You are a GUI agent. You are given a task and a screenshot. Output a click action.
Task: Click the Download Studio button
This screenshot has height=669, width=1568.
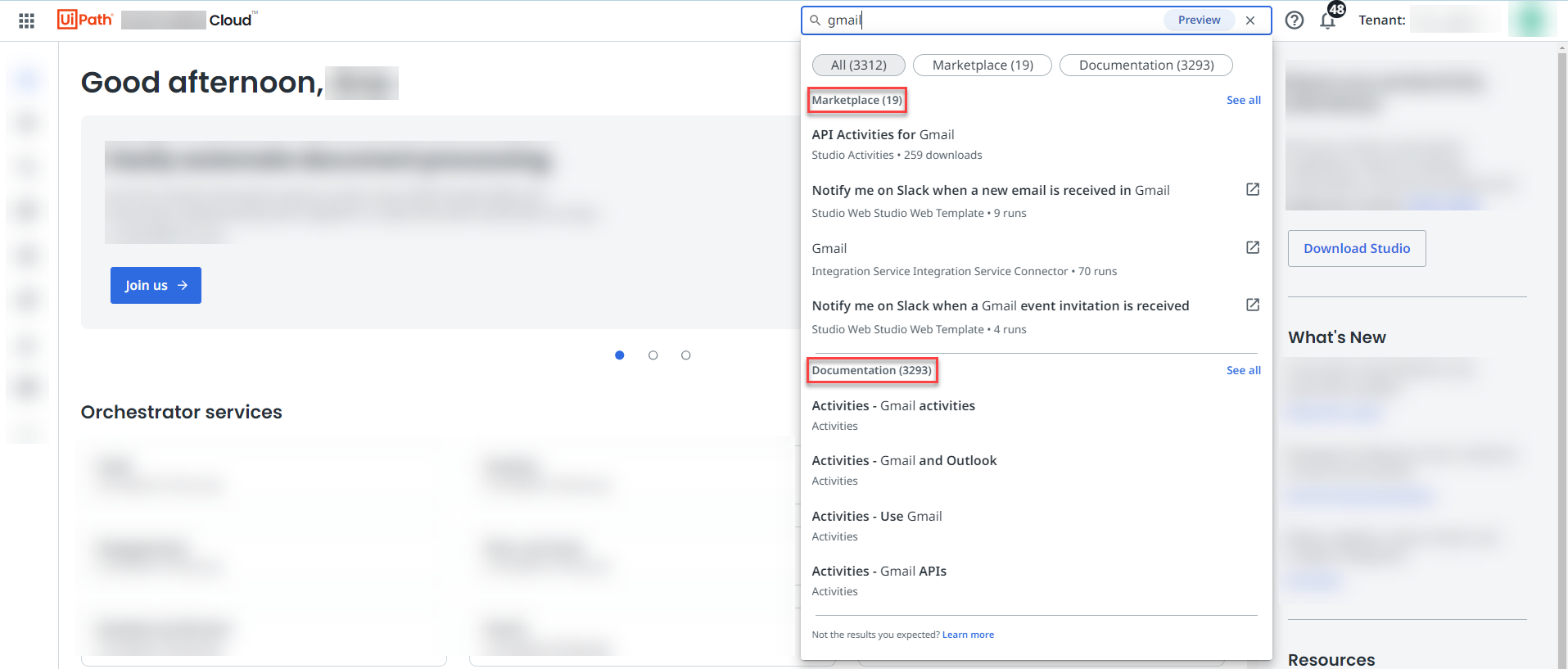1356,248
